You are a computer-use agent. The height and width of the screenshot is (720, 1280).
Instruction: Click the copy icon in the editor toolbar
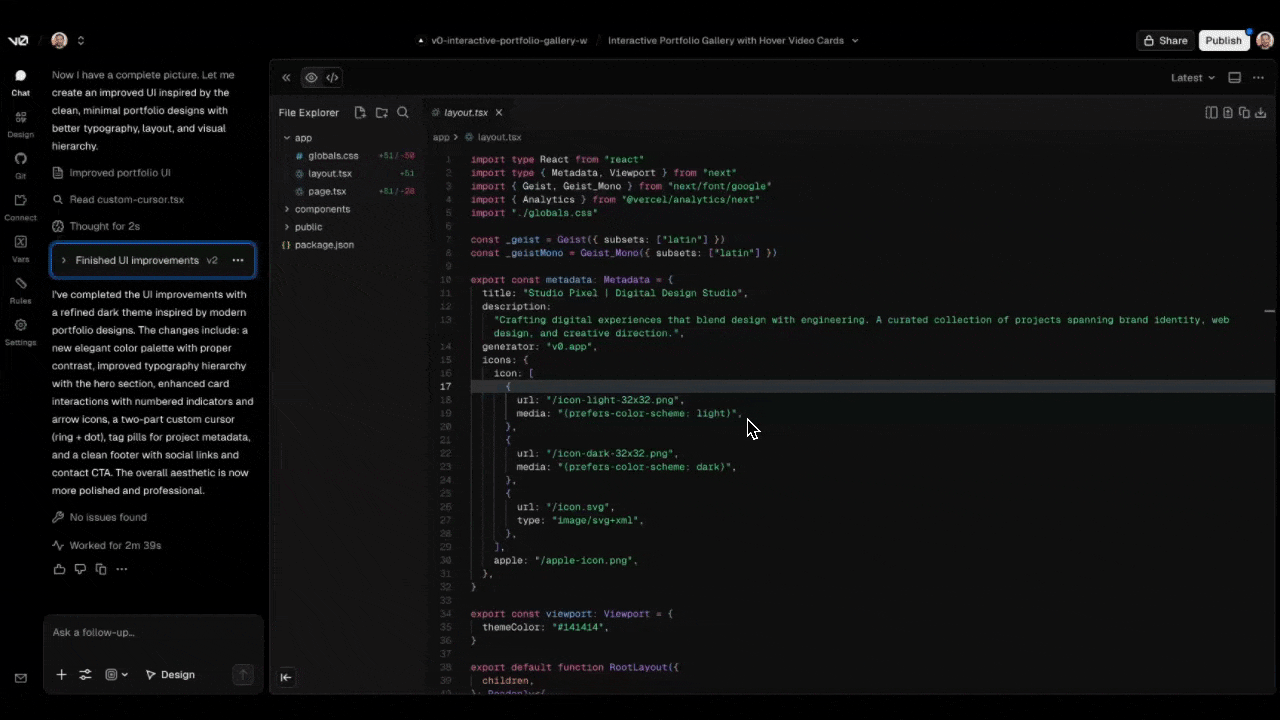(x=1243, y=113)
